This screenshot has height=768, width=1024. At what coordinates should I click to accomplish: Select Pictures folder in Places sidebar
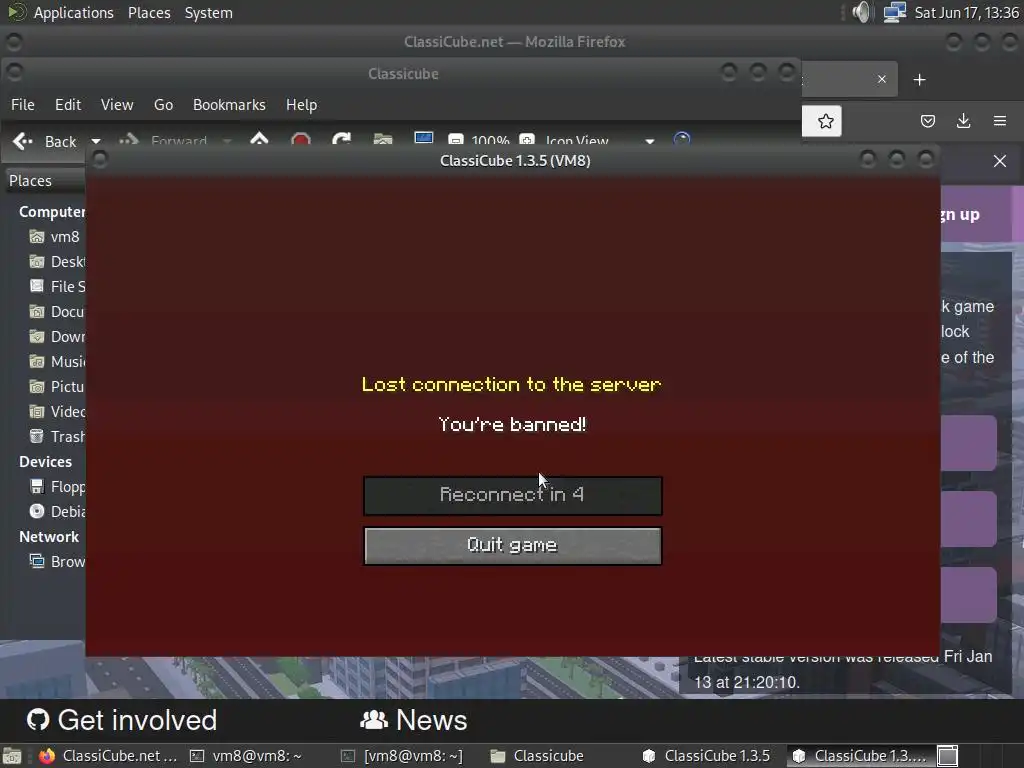[57, 387]
